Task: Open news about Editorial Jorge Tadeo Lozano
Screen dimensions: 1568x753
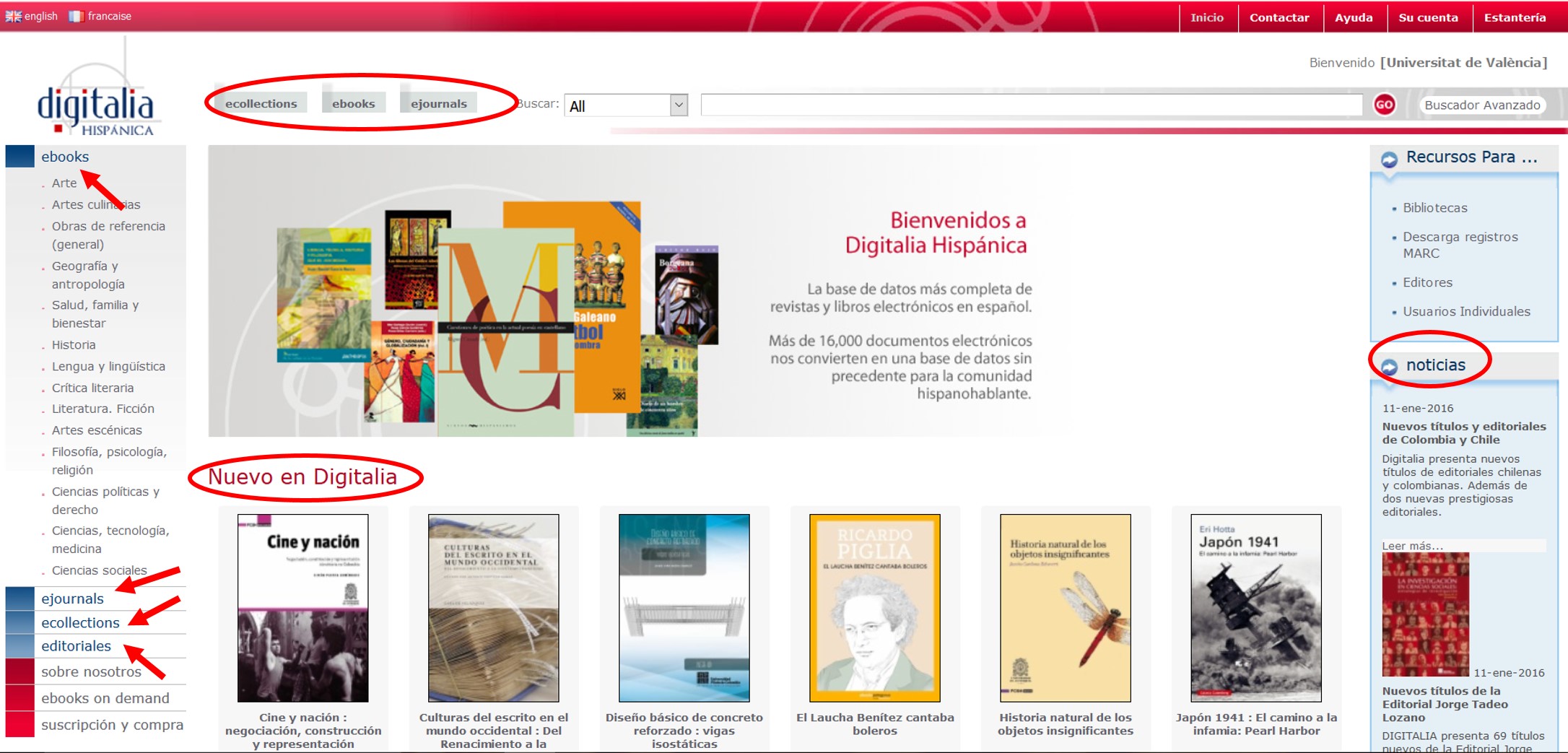Action: click(1445, 704)
